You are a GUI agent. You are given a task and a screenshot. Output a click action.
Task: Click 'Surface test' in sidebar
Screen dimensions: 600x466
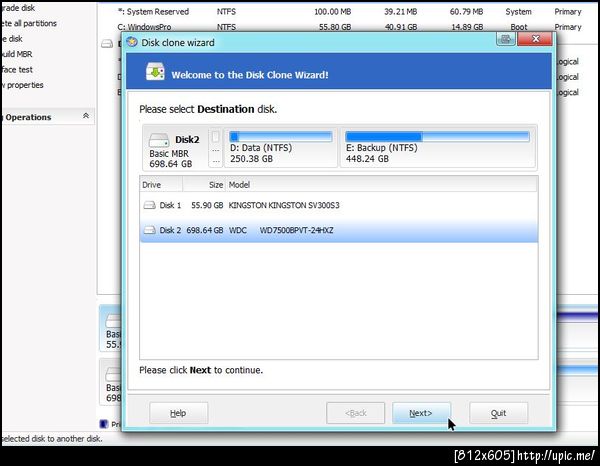[17, 70]
